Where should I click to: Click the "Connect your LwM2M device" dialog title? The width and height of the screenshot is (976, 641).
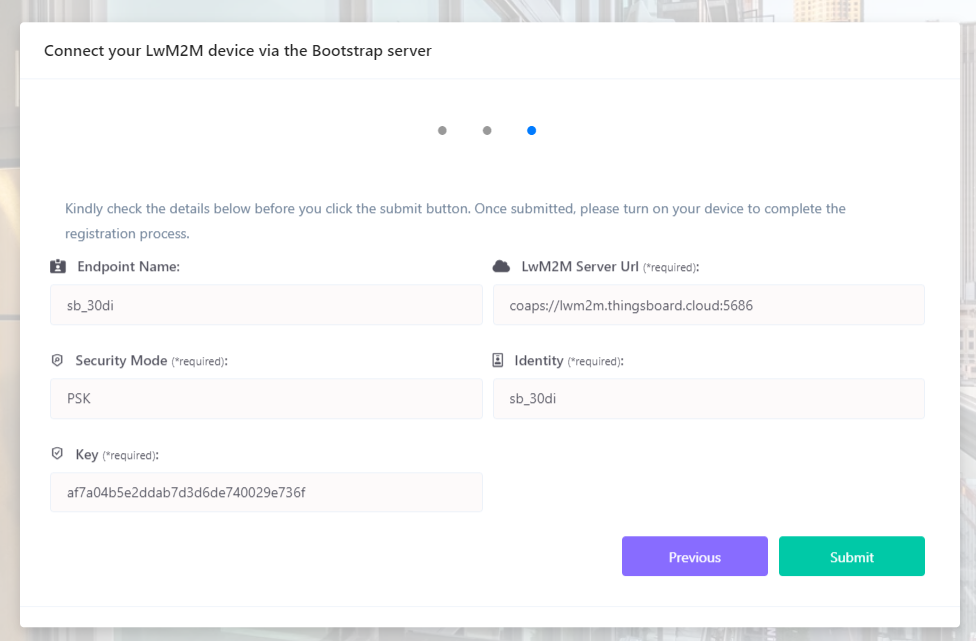pos(238,50)
